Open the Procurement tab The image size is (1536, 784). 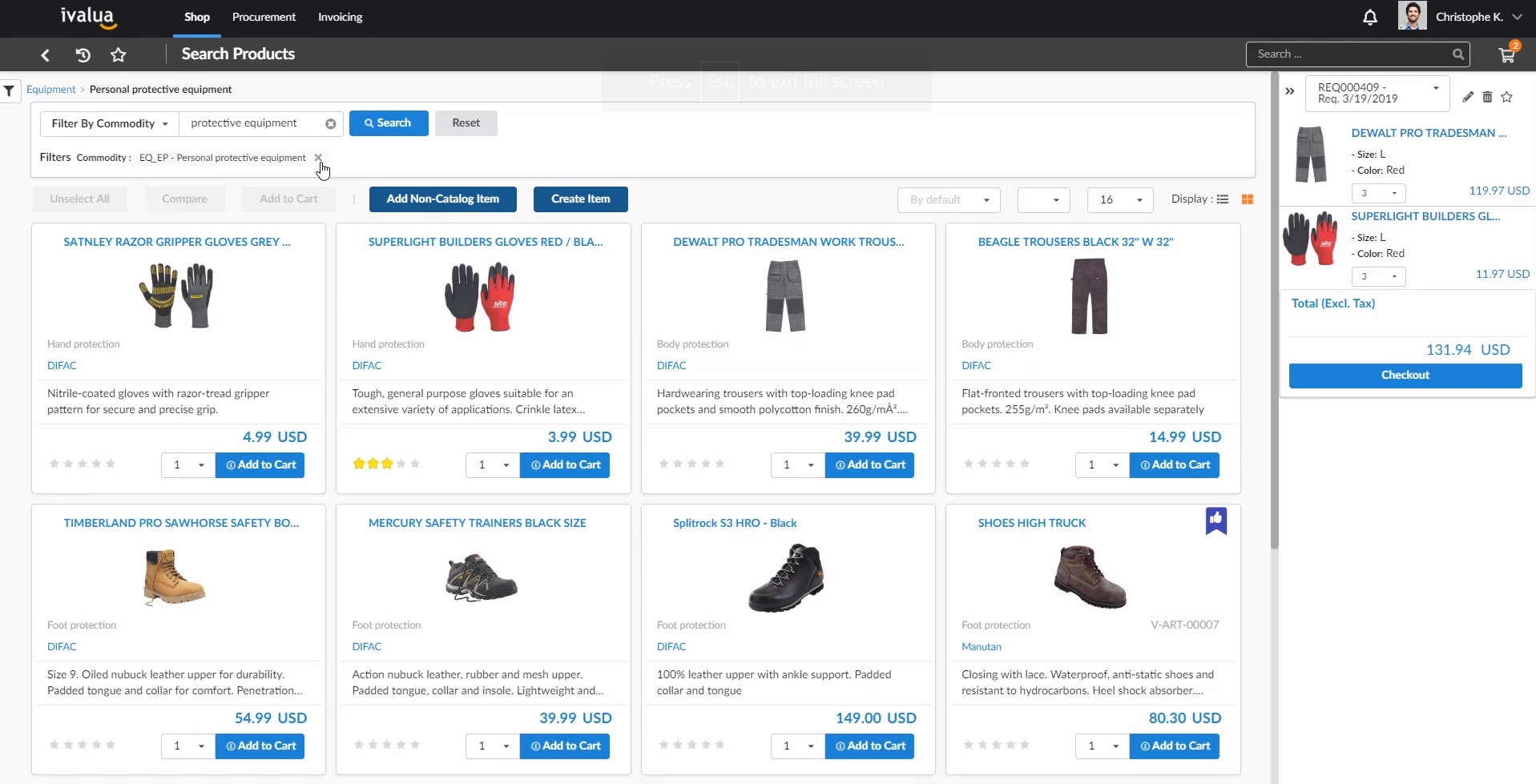click(264, 17)
